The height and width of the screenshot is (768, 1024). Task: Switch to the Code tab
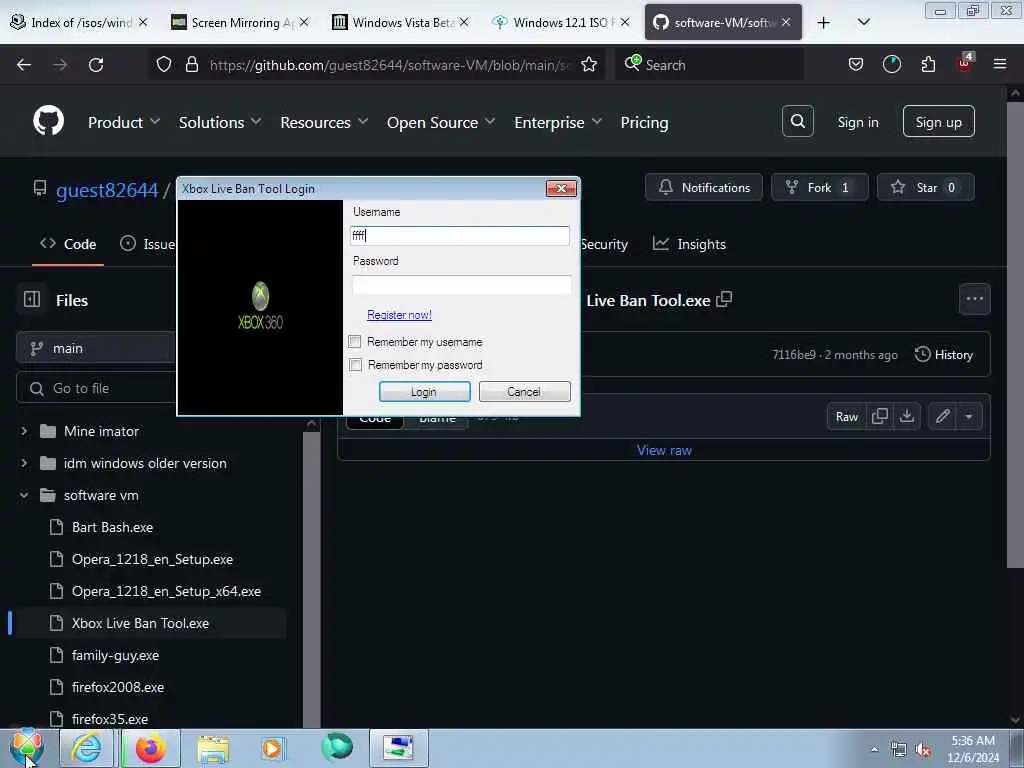[68, 244]
